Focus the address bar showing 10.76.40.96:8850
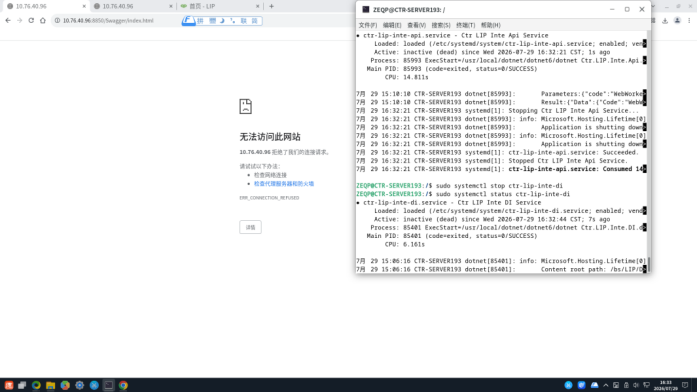 point(108,20)
